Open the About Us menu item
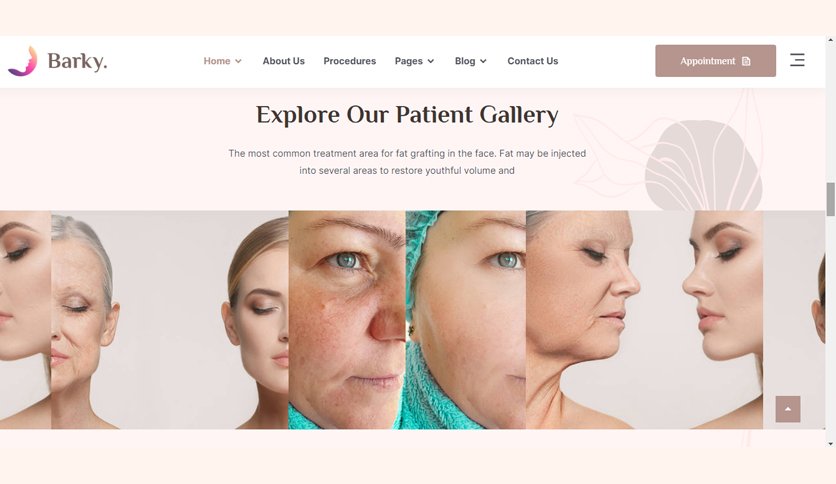This screenshot has height=484, width=836. (283, 61)
